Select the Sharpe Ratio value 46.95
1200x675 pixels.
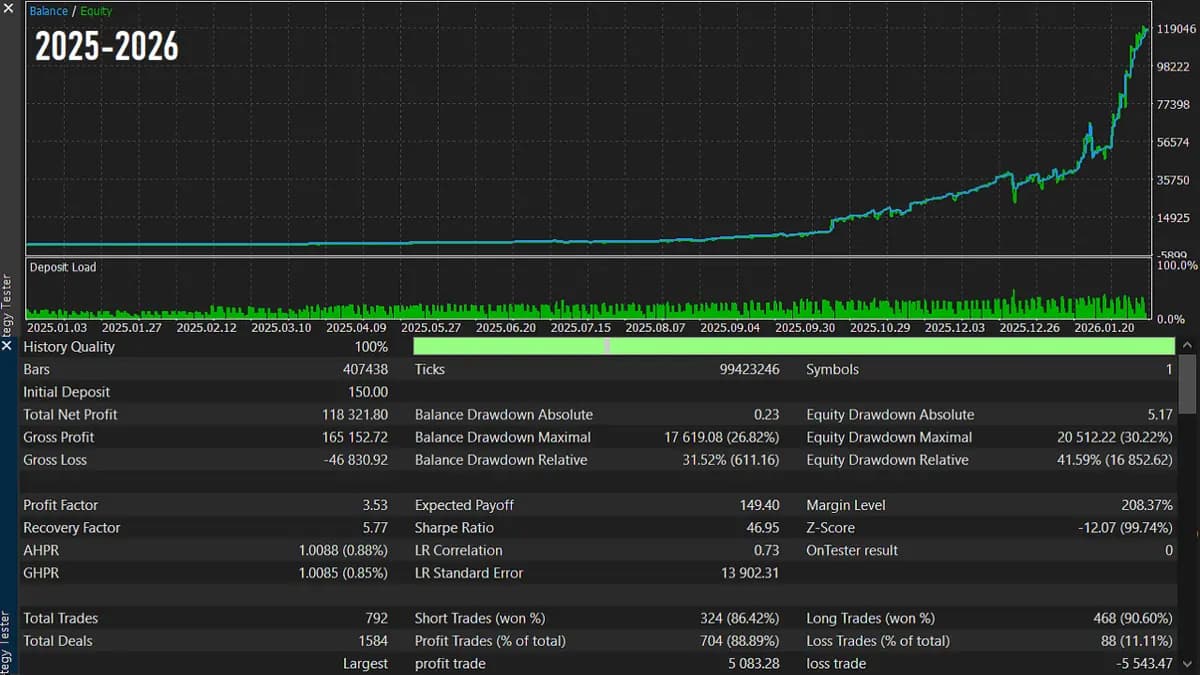[763, 528]
